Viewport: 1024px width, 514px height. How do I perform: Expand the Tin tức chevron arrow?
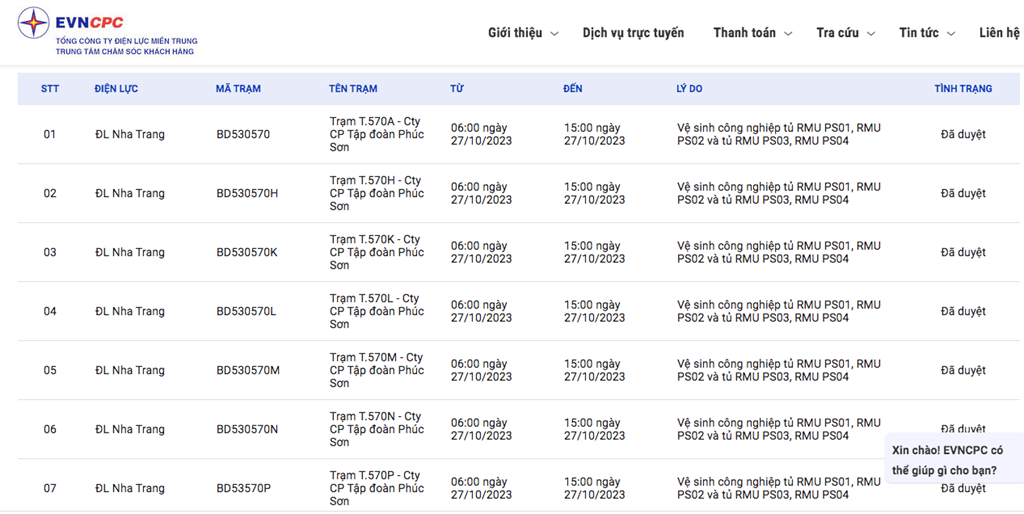click(951, 34)
